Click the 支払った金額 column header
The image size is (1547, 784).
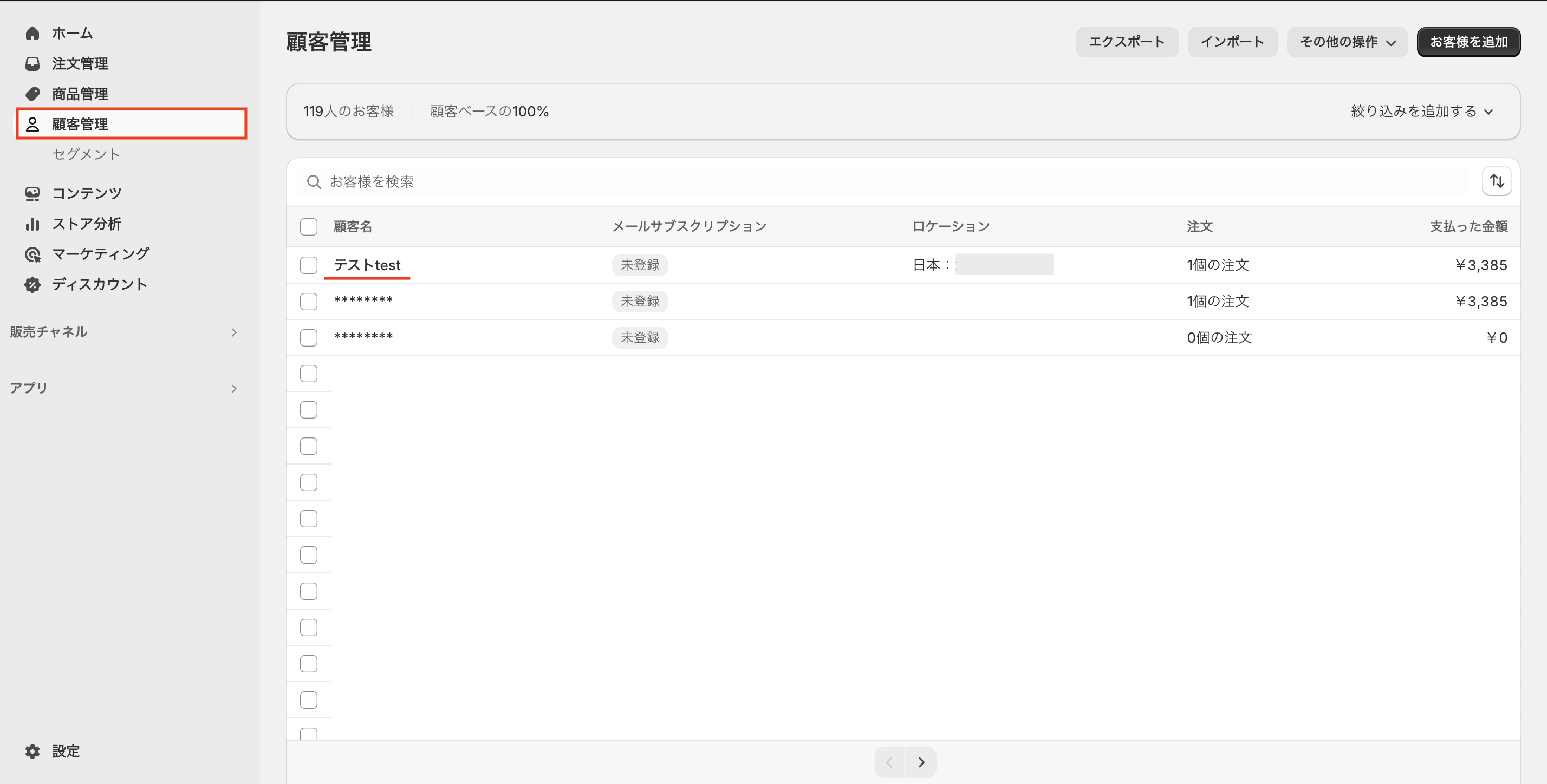click(1468, 226)
